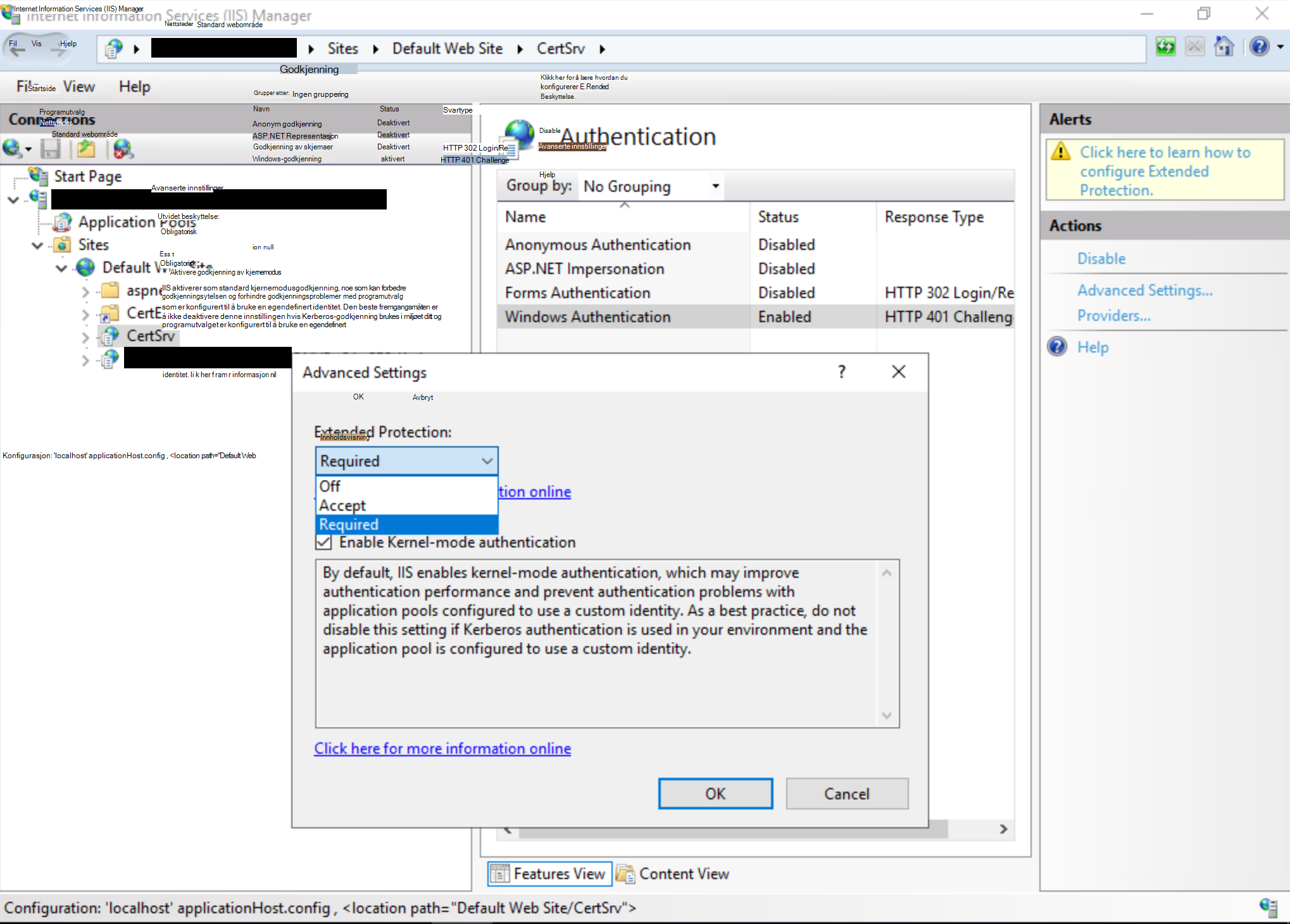Choose Required in Extended Protection list
The image size is (1290, 924).
407,525
